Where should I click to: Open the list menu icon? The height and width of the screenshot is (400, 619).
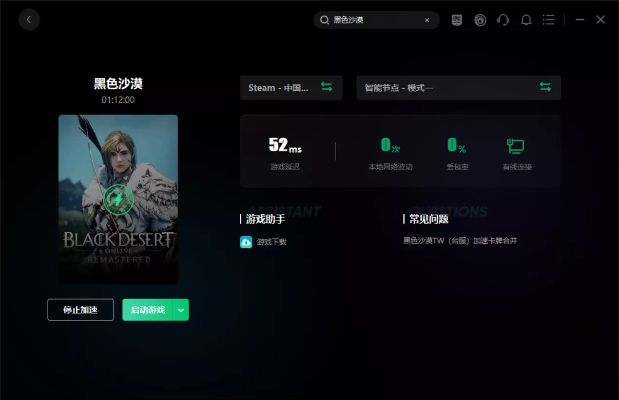[x=548, y=20]
